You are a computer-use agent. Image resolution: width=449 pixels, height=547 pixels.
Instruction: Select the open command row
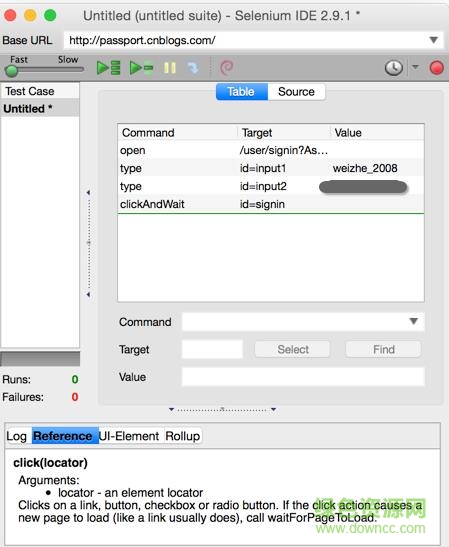[x=271, y=150]
